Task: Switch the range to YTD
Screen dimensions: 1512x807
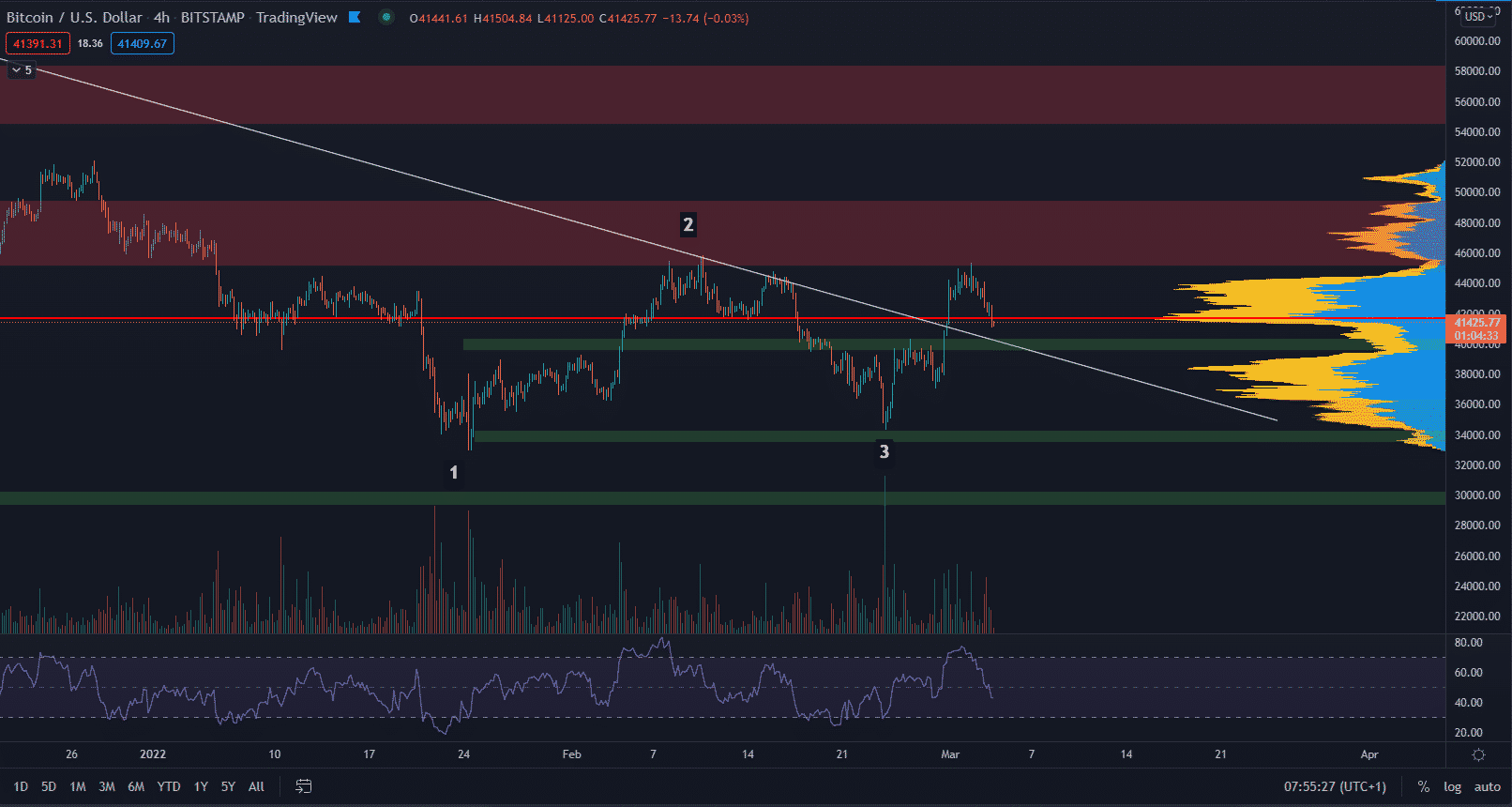Action: pyautogui.click(x=169, y=786)
